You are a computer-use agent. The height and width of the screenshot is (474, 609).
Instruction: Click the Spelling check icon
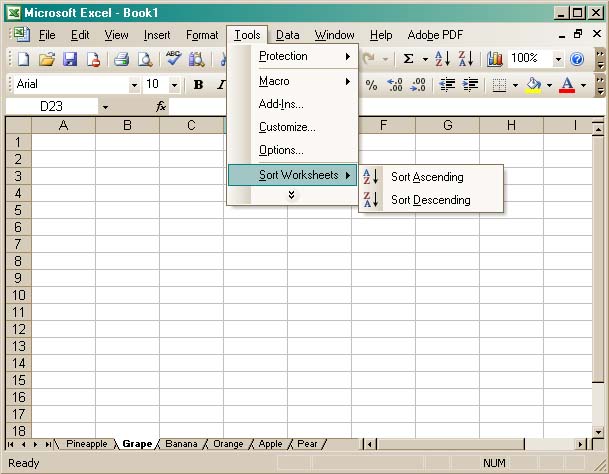click(173, 58)
